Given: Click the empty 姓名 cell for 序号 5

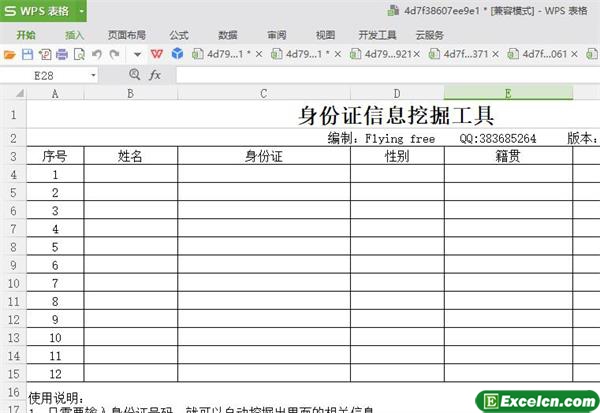Looking at the screenshot, I should coord(130,247).
